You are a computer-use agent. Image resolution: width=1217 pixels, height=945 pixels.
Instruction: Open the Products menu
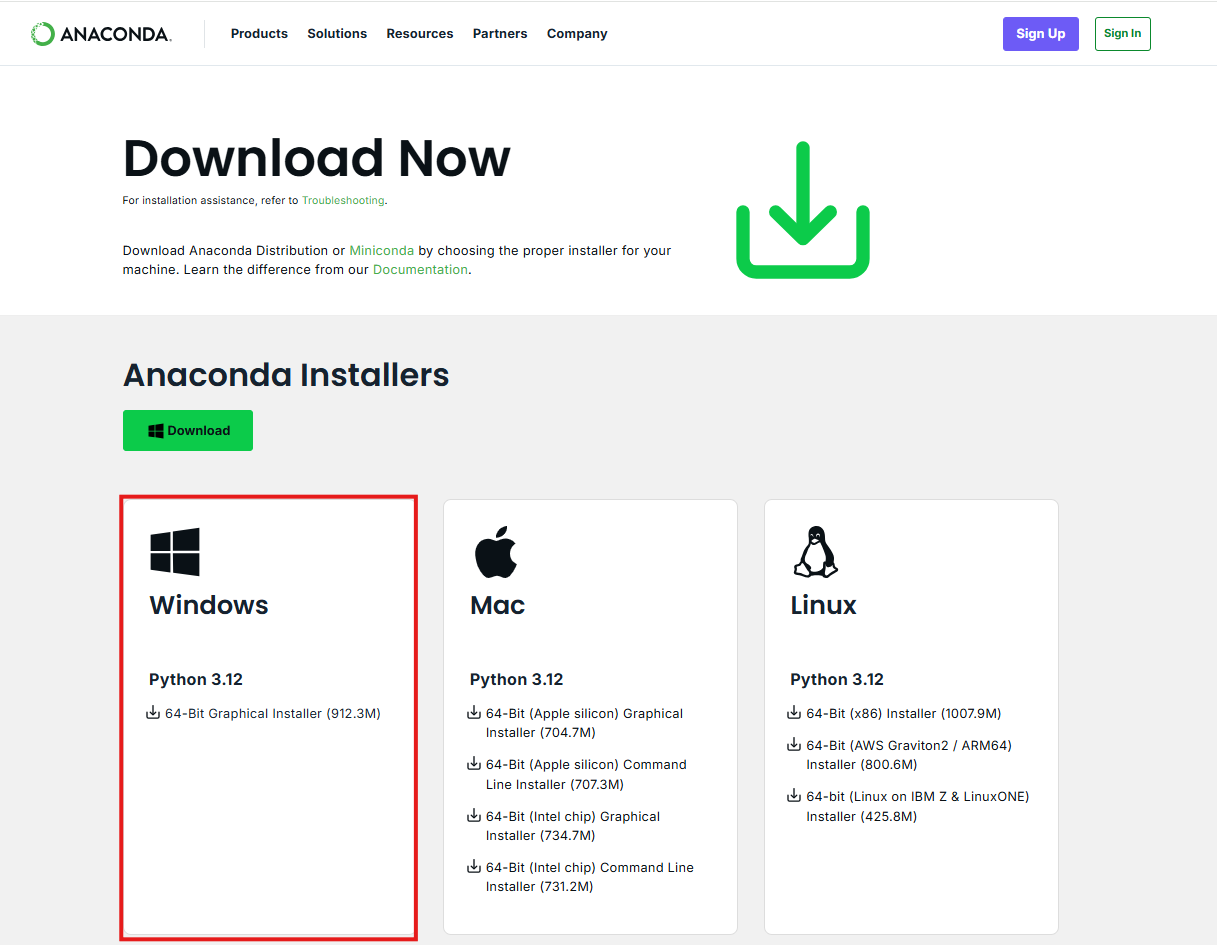[259, 34]
